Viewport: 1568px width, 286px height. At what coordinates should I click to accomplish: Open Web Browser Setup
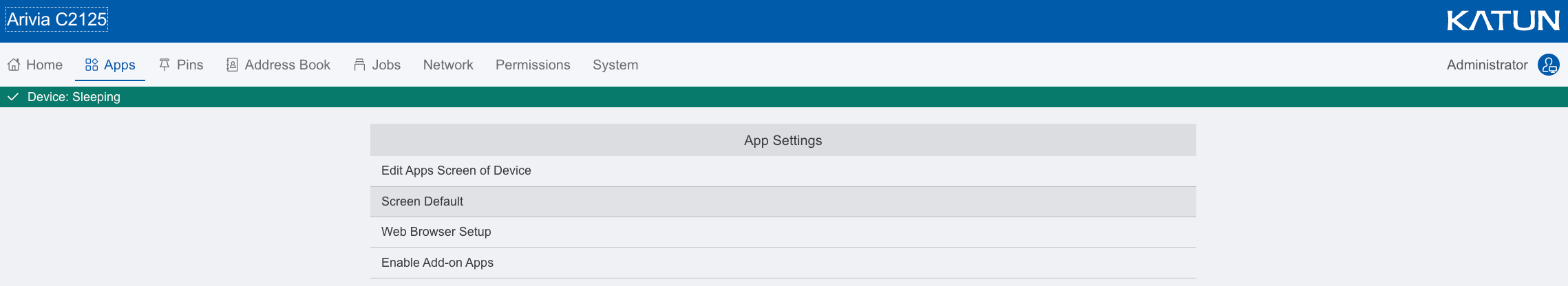click(436, 232)
